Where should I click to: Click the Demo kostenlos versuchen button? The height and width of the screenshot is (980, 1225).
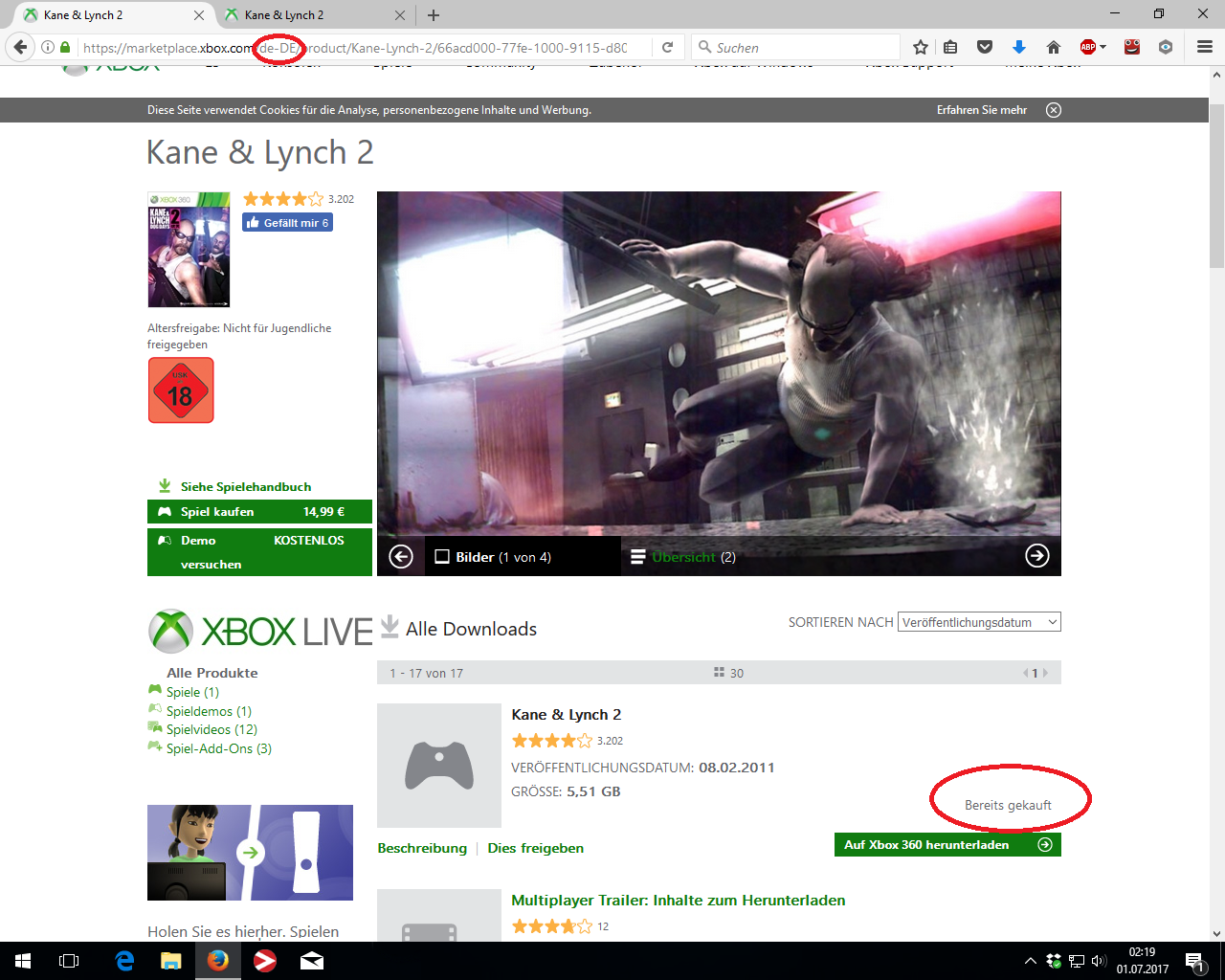point(259,552)
